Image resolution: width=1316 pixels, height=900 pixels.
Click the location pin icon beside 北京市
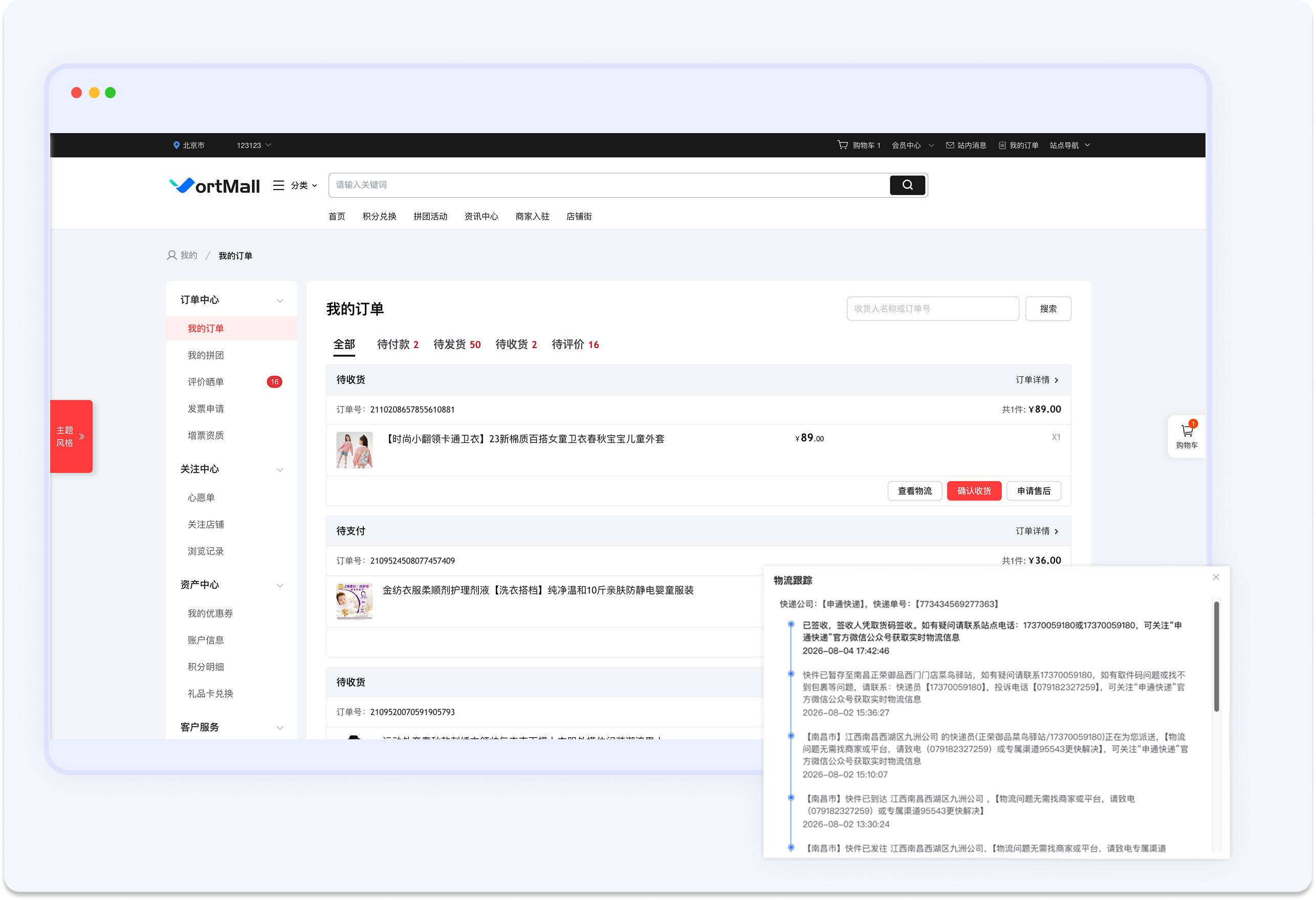coord(176,145)
